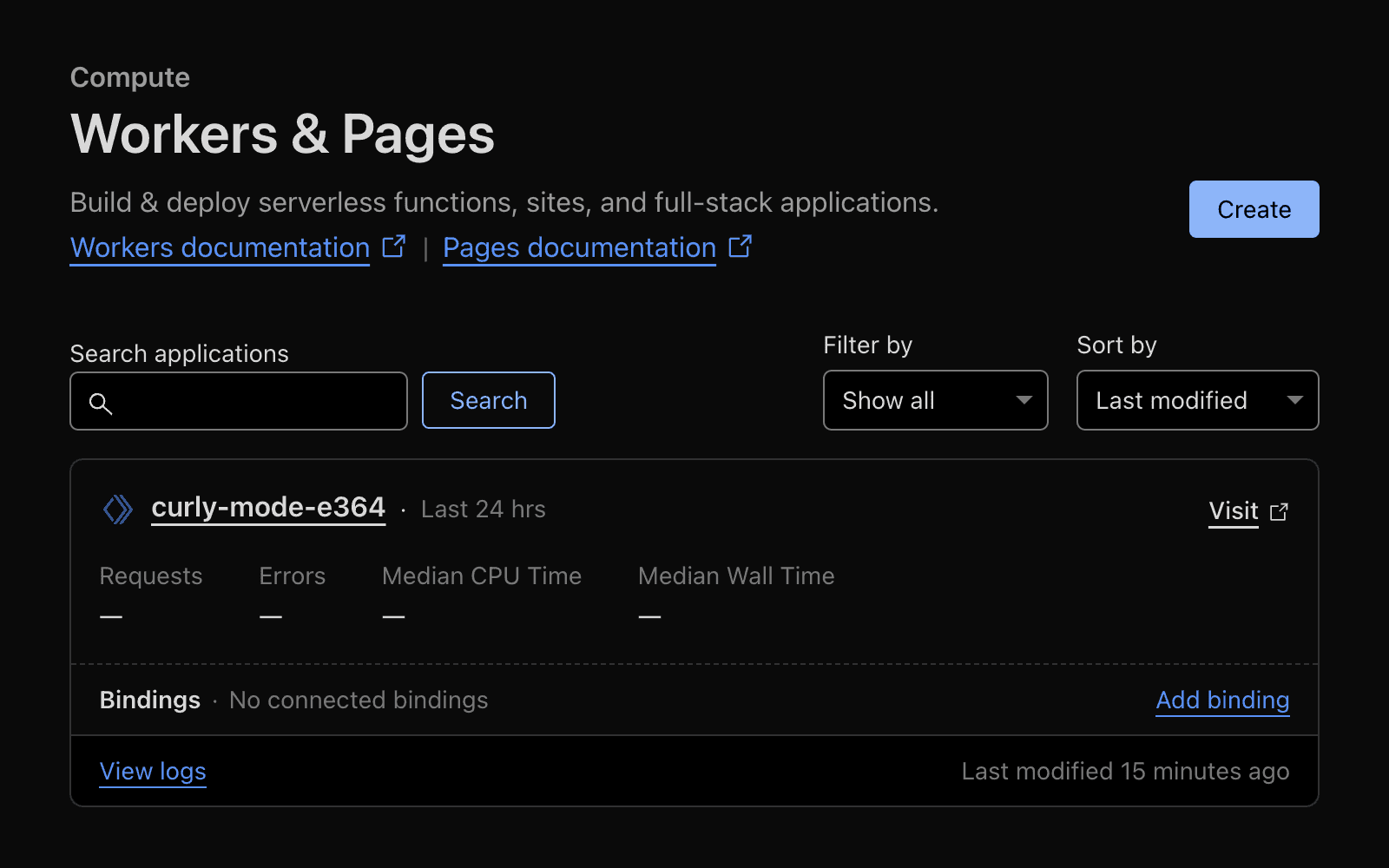This screenshot has height=868, width=1389.
Task: Click the Search button
Action: [x=488, y=400]
